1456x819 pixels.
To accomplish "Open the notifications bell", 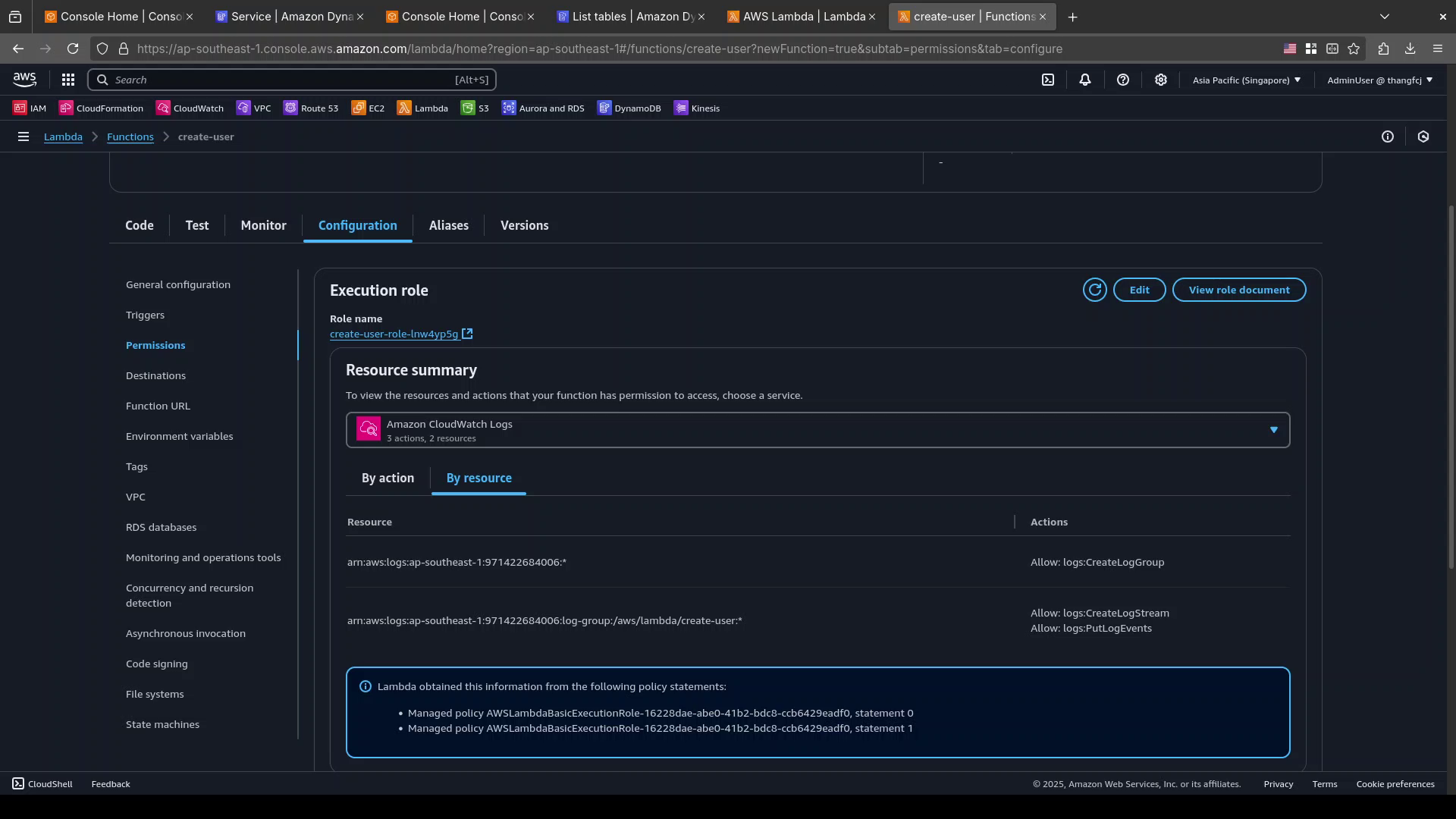I will (1084, 80).
